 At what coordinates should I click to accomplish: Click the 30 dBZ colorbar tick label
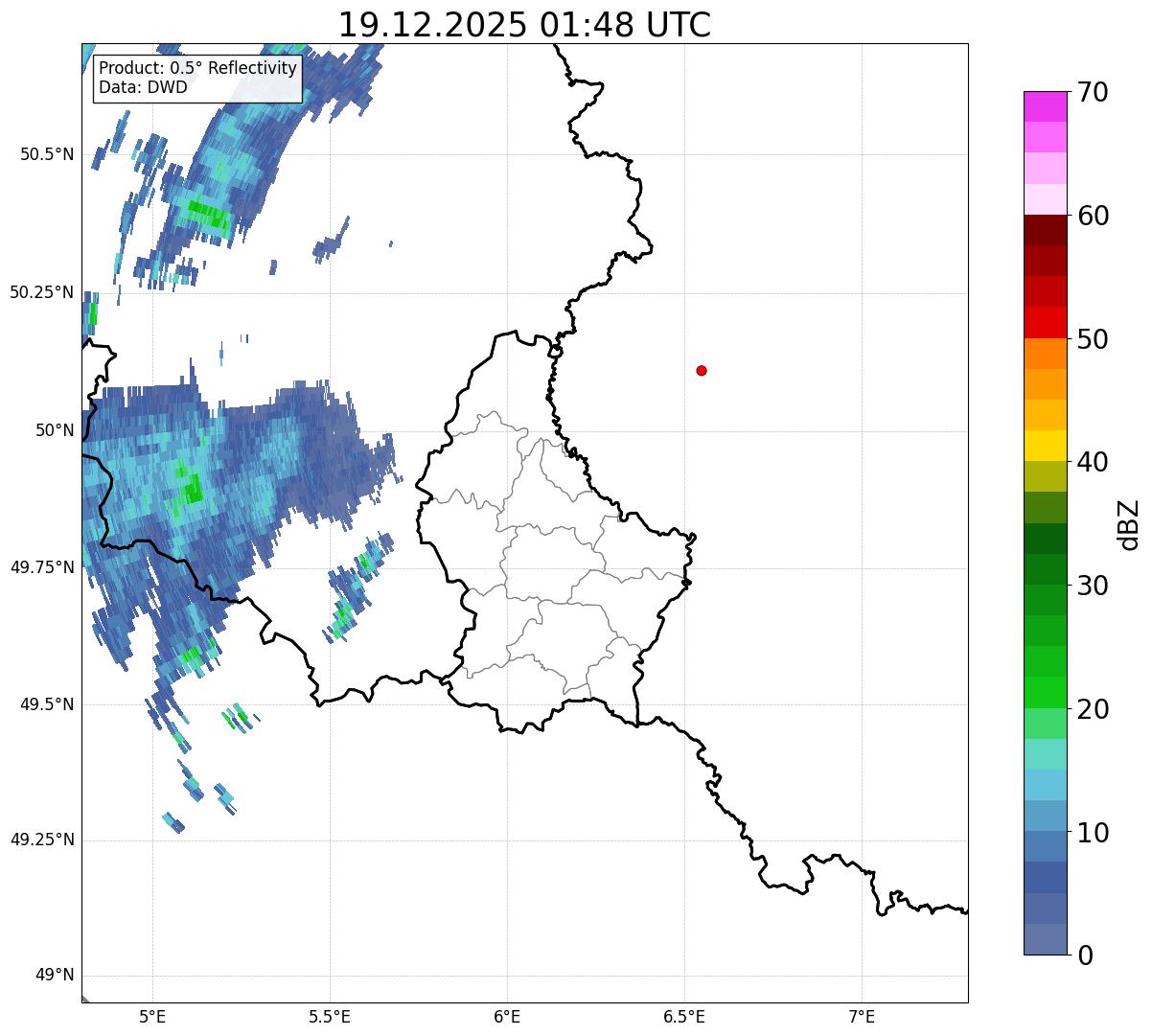point(1093,586)
